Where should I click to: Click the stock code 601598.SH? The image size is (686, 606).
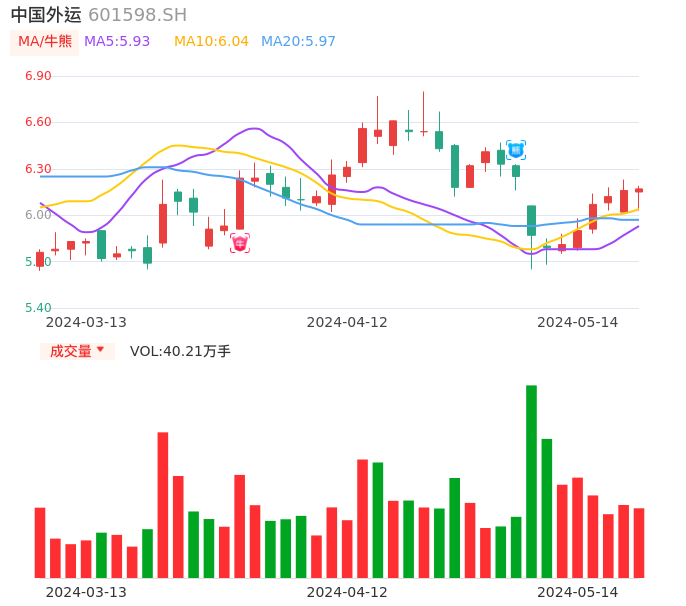(x=137, y=15)
